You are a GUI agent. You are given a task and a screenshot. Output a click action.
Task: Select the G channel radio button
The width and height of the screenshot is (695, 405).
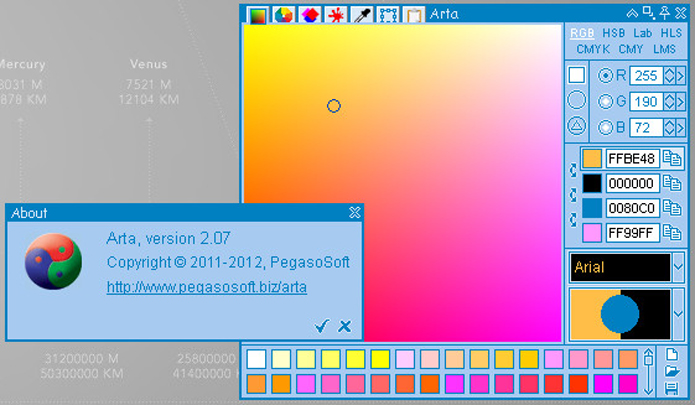[x=606, y=101]
